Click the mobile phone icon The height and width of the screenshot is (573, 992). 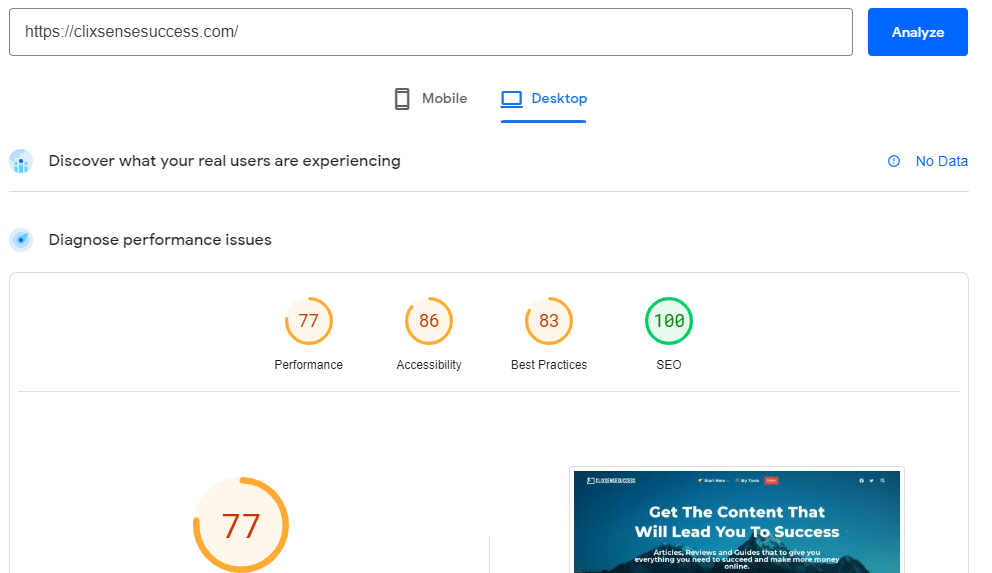(x=402, y=99)
